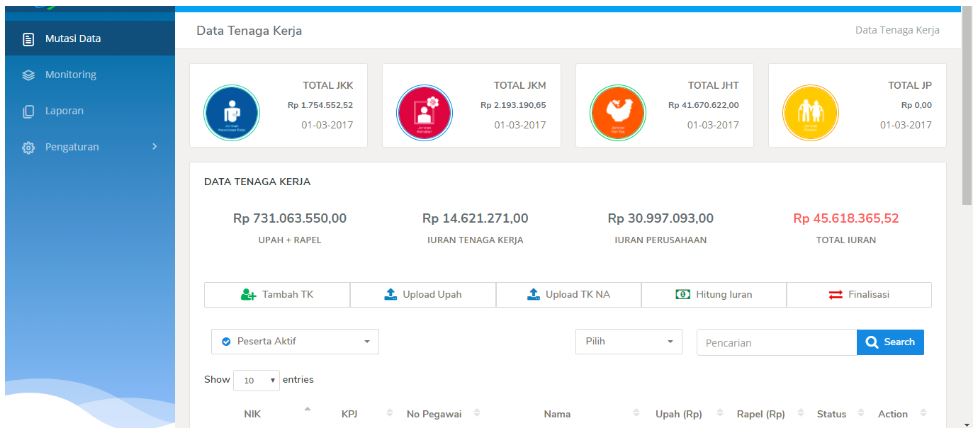The height and width of the screenshot is (435, 980).
Task: Sort the table by NIK column
Action: tap(252, 414)
